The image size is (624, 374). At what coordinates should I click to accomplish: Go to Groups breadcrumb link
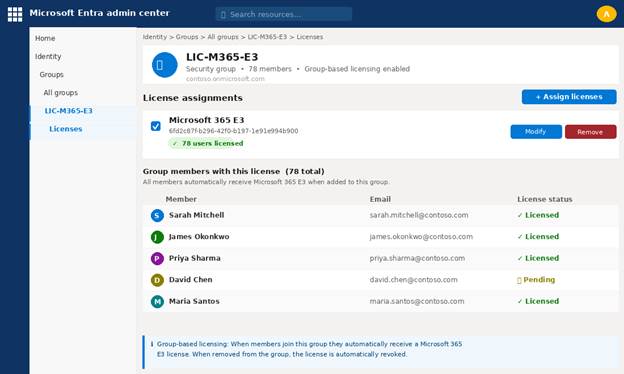click(187, 37)
